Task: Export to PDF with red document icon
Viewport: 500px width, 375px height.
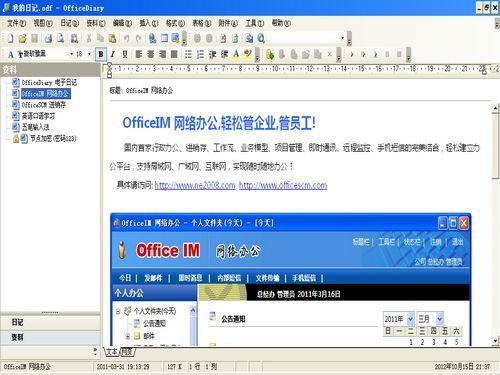Action: point(223,38)
